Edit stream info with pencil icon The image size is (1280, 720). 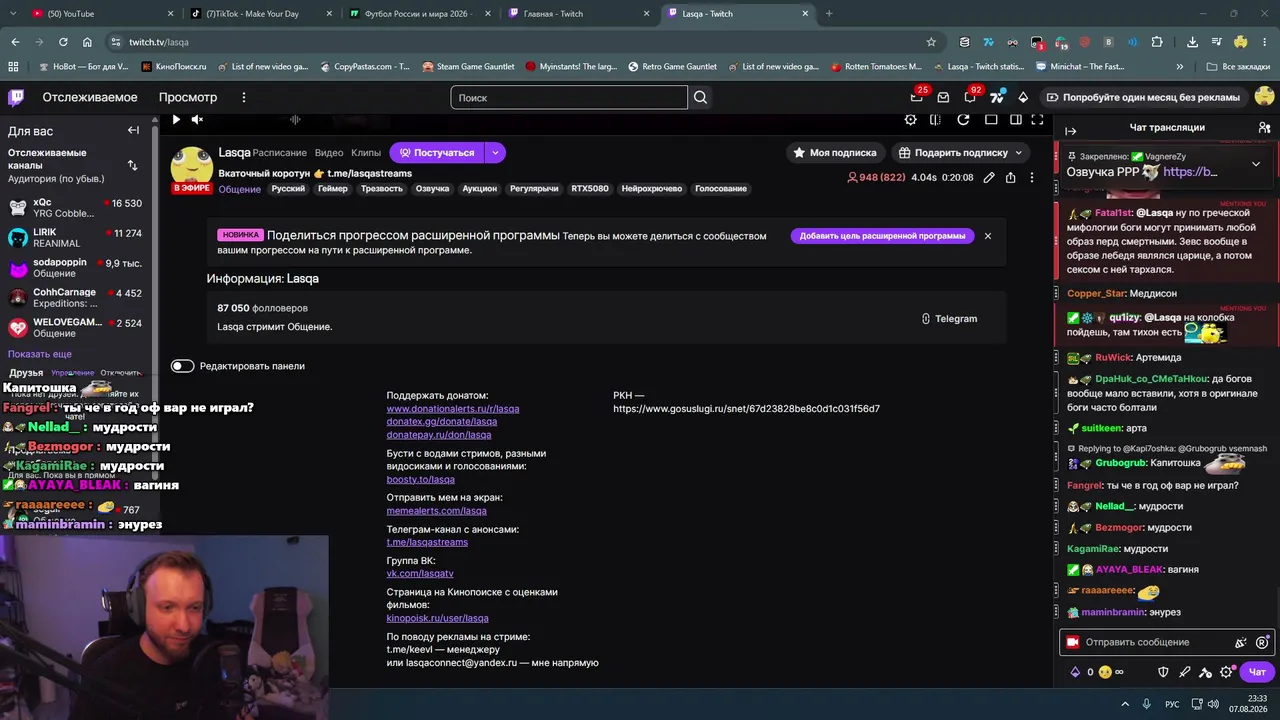coord(988,178)
